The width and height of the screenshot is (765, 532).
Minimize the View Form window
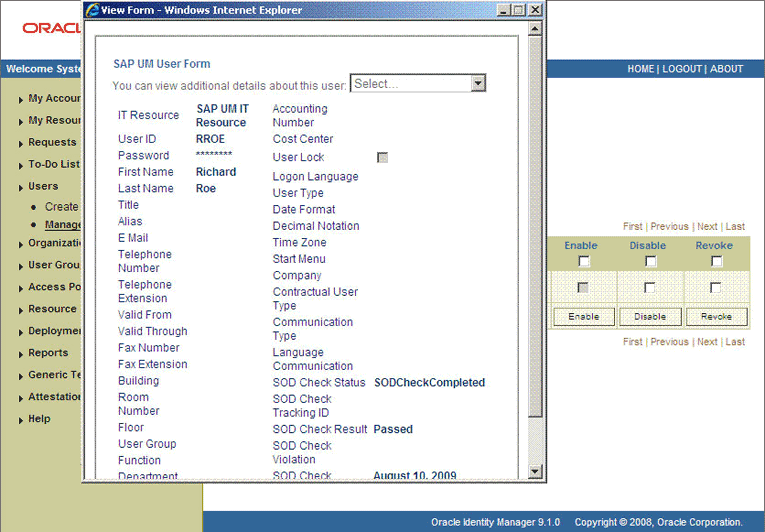(x=504, y=10)
